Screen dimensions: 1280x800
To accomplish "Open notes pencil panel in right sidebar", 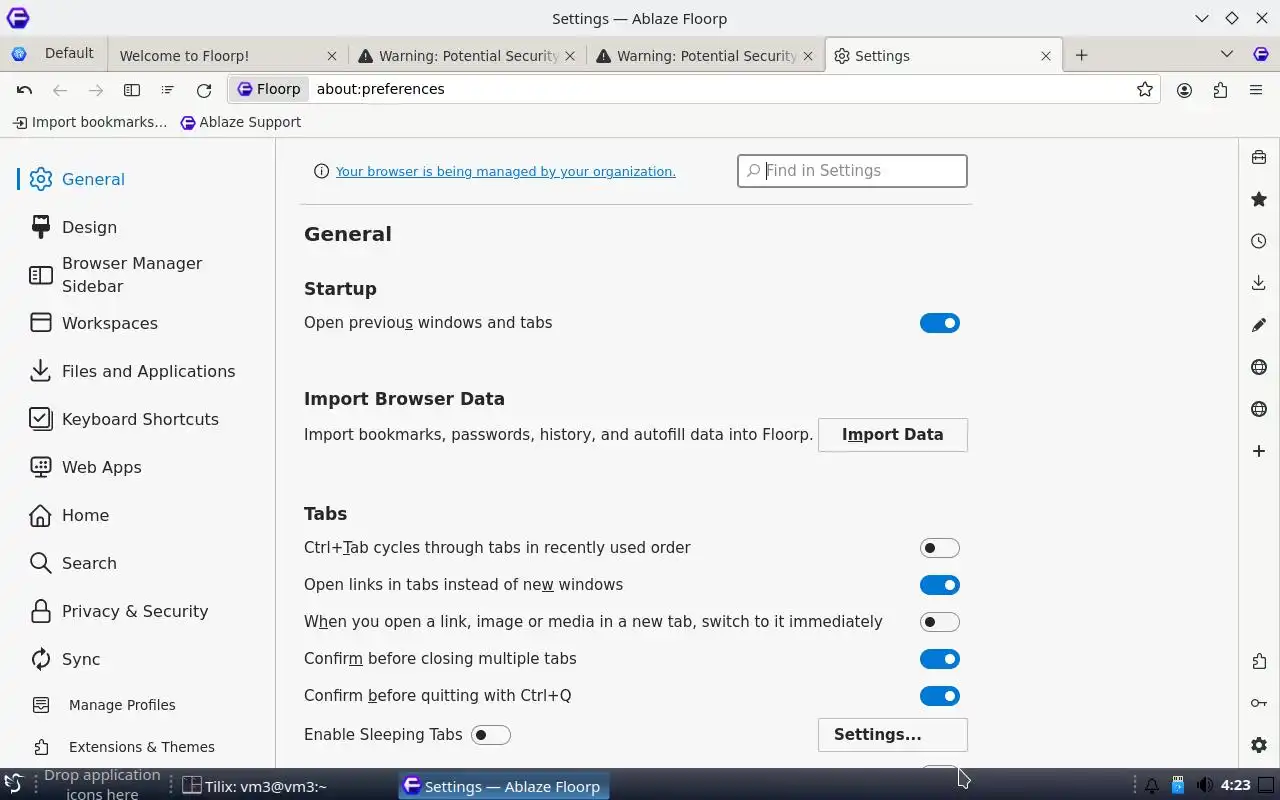I will click(1259, 325).
